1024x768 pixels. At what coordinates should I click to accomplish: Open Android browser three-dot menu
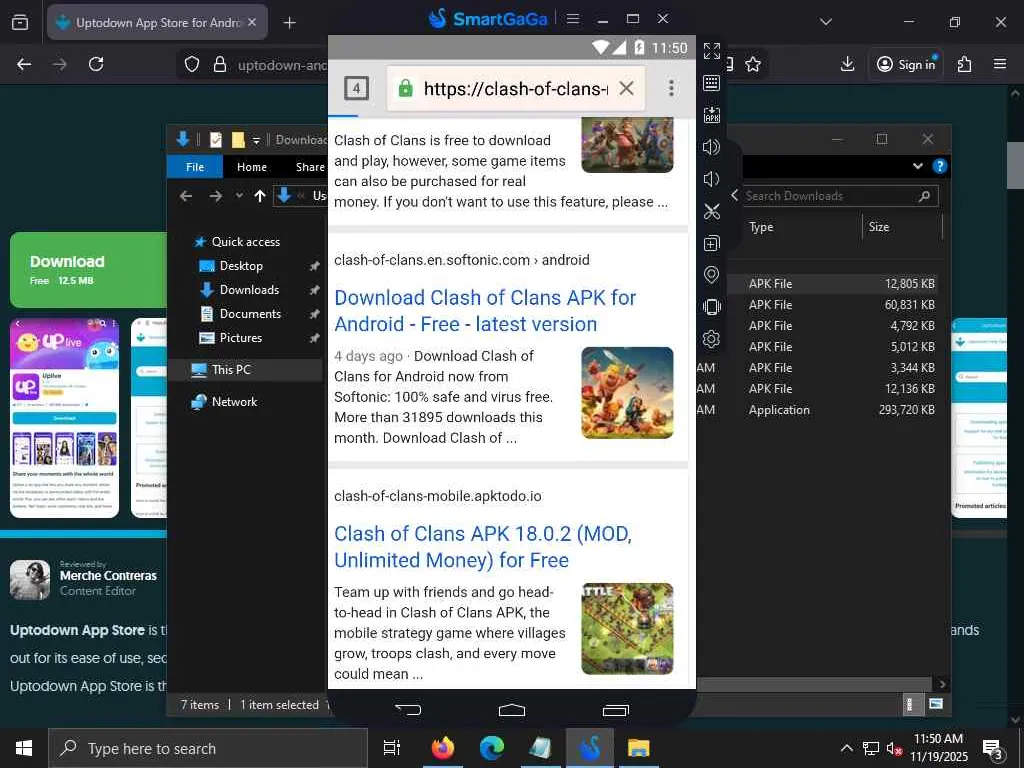pyautogui.click(x=671, y=88)
